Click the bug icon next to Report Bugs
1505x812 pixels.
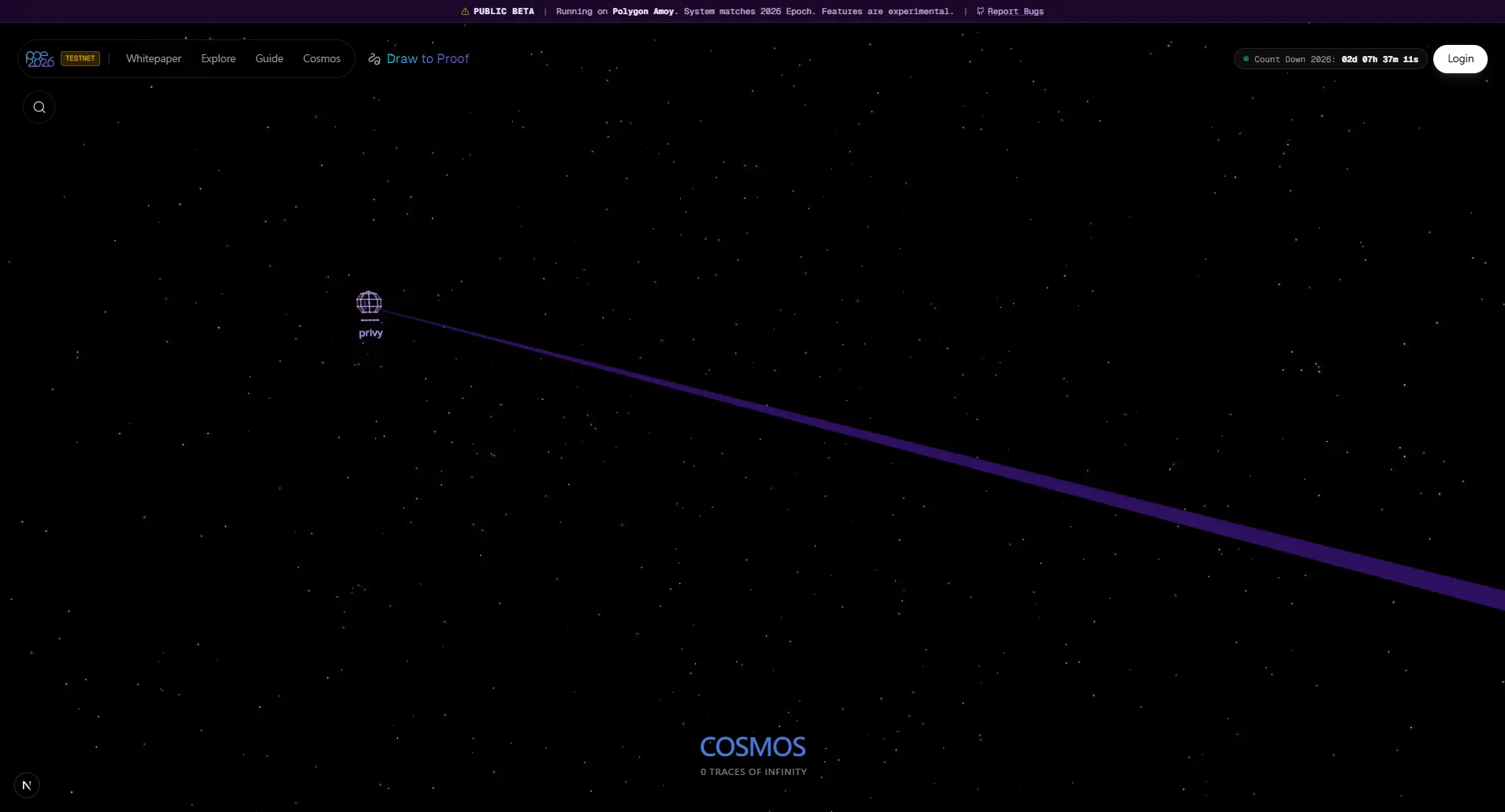pyautogui.click(x=979, y=11)
